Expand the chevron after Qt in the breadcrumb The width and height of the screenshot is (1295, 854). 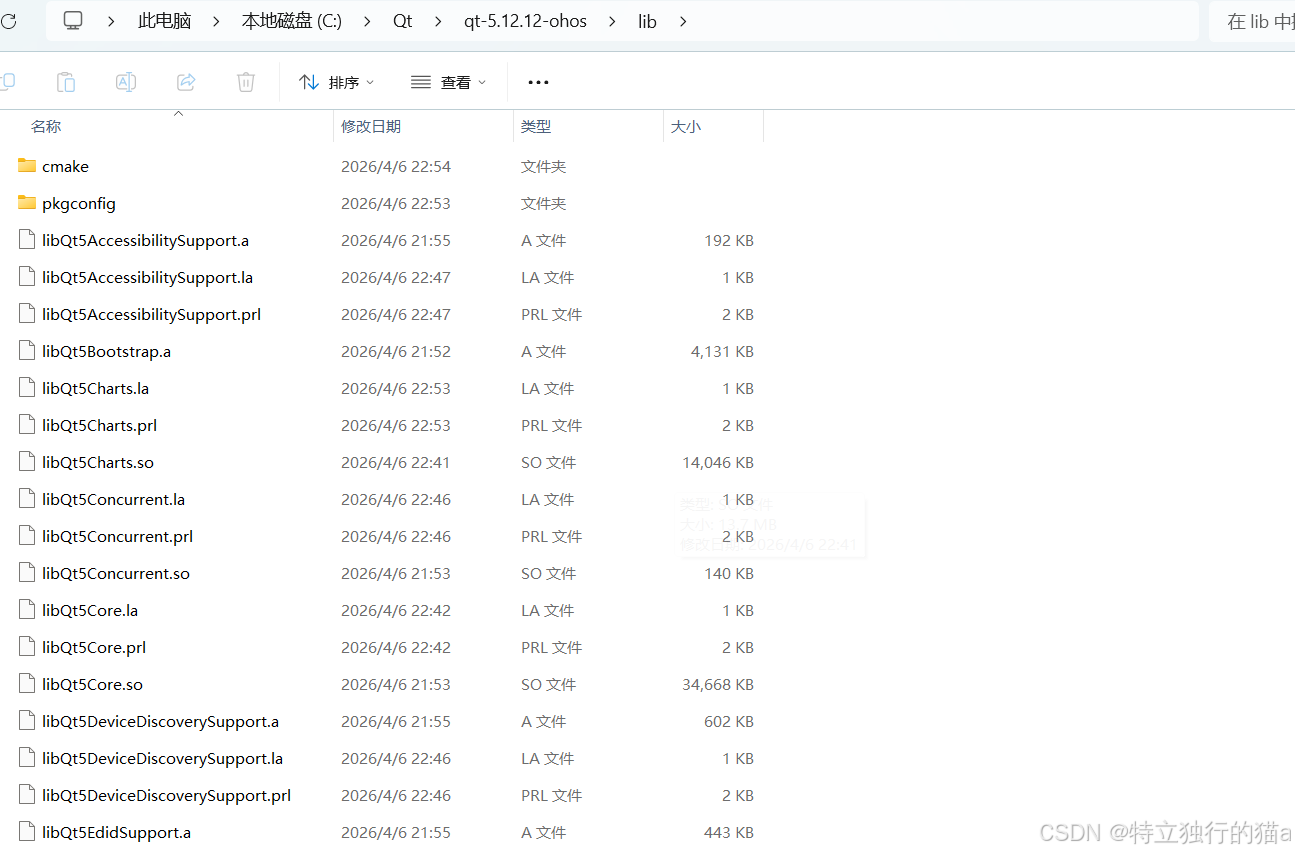point(438,21)
